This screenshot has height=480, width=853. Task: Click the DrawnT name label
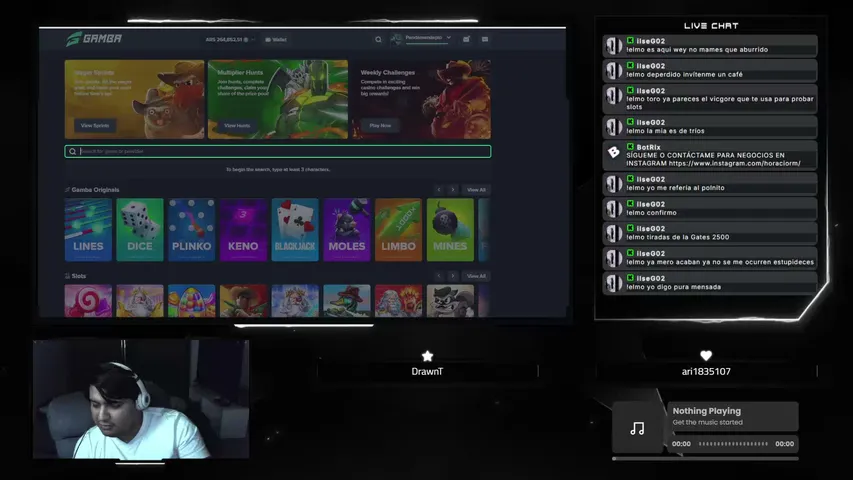pyautogui.click(x=427, y=372)
